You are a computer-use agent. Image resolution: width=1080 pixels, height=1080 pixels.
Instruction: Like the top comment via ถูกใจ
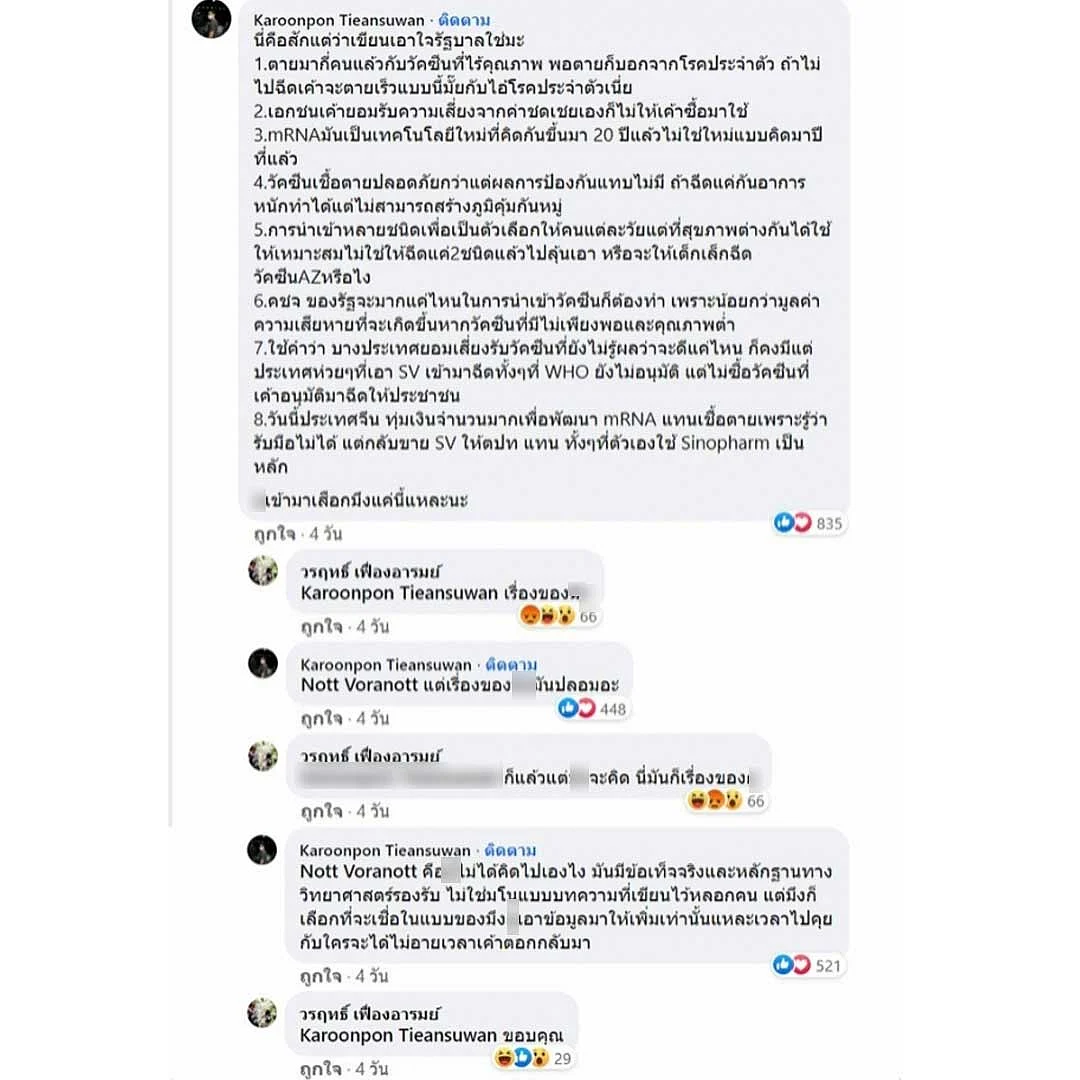(x=274, y=534)
